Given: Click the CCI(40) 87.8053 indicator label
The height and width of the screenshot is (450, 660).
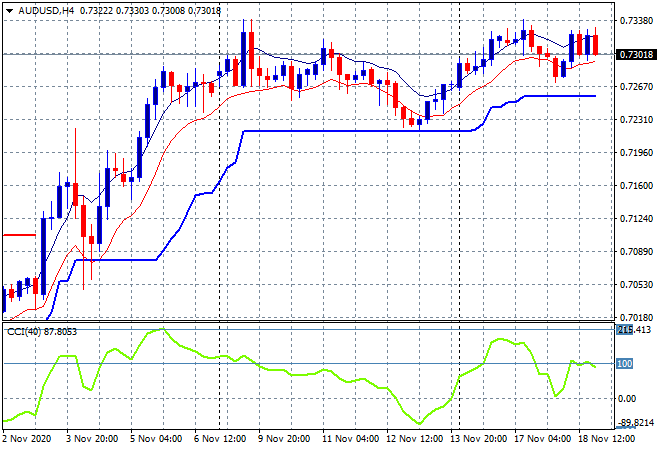Looking at the screenshot, I should [x=42, y=332].
